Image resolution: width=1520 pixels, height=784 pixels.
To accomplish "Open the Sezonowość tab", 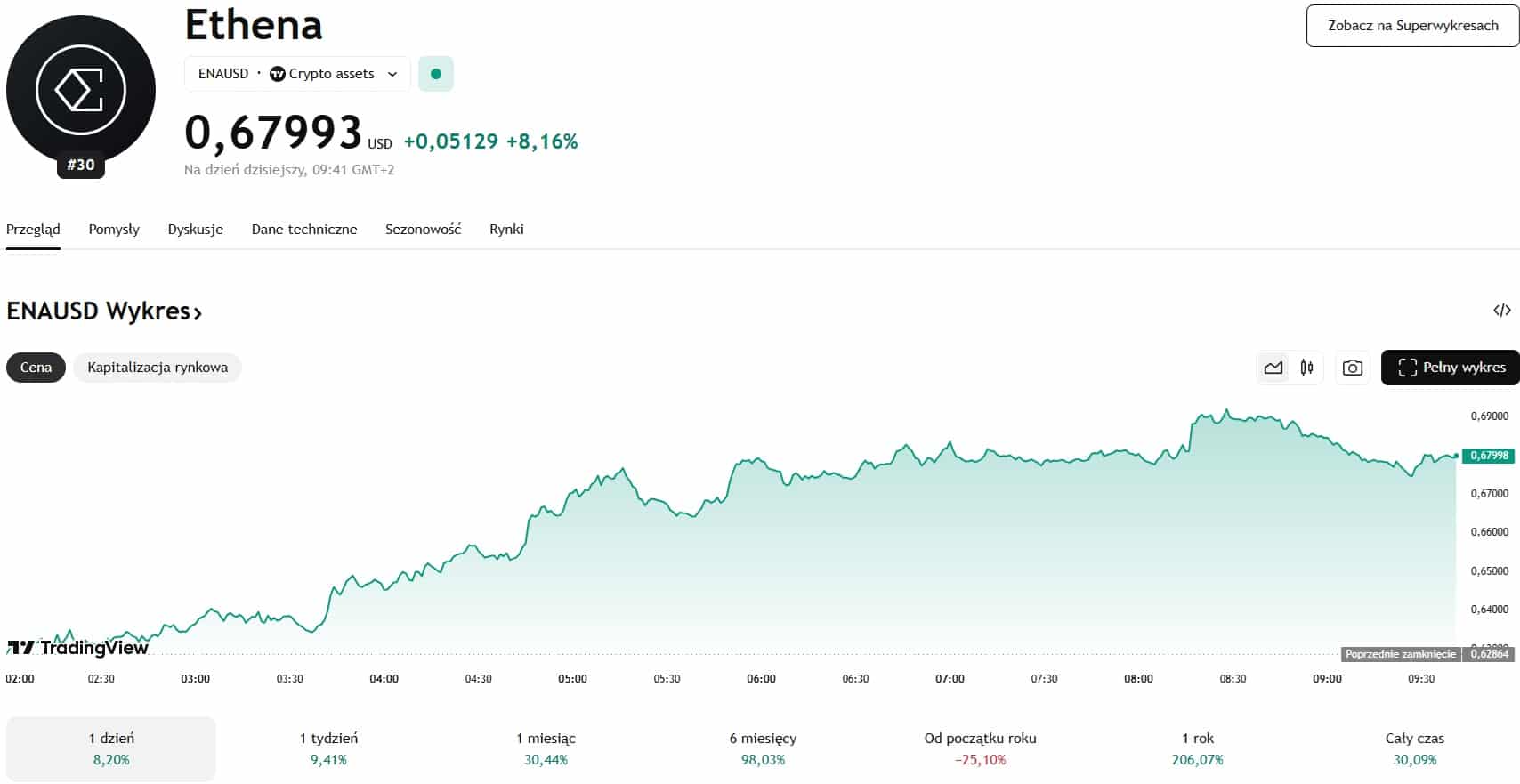I will tap(423, 230).
